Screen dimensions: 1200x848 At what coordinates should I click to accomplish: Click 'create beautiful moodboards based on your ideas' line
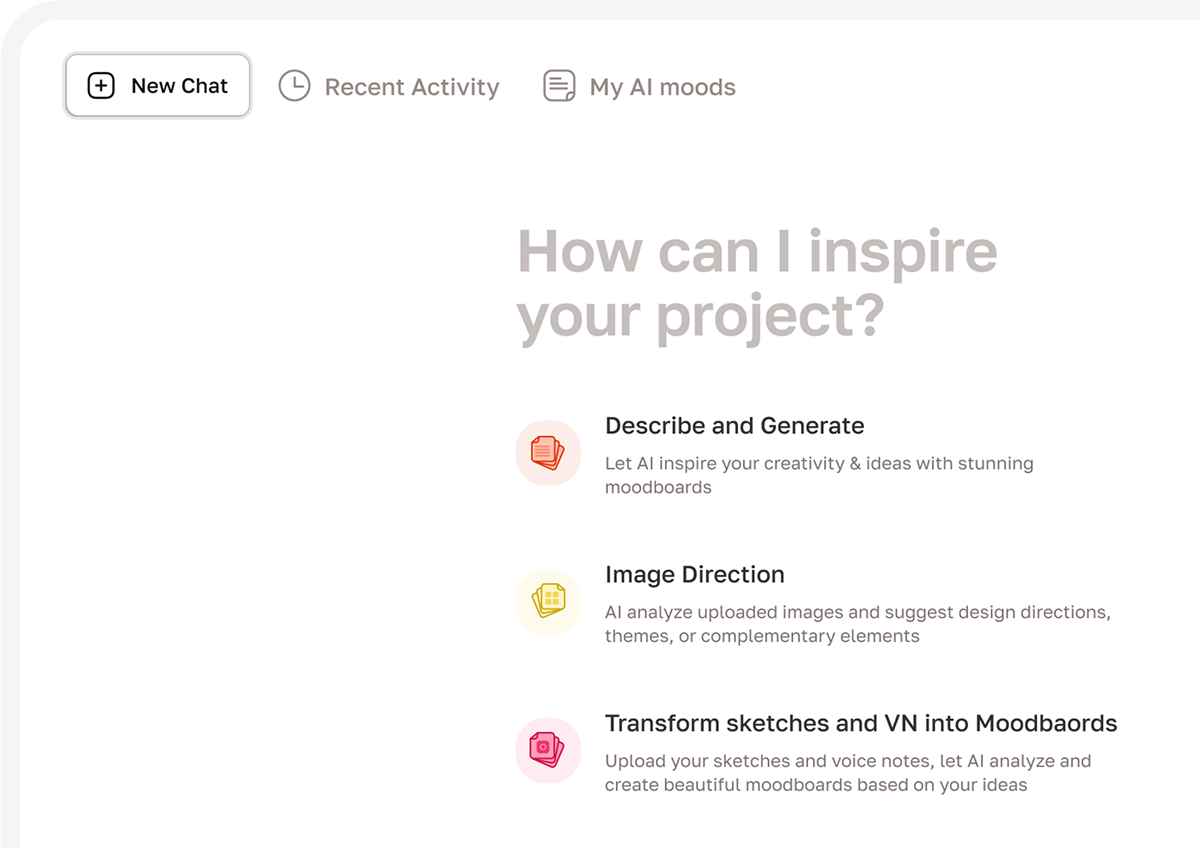tap(815, 785)
